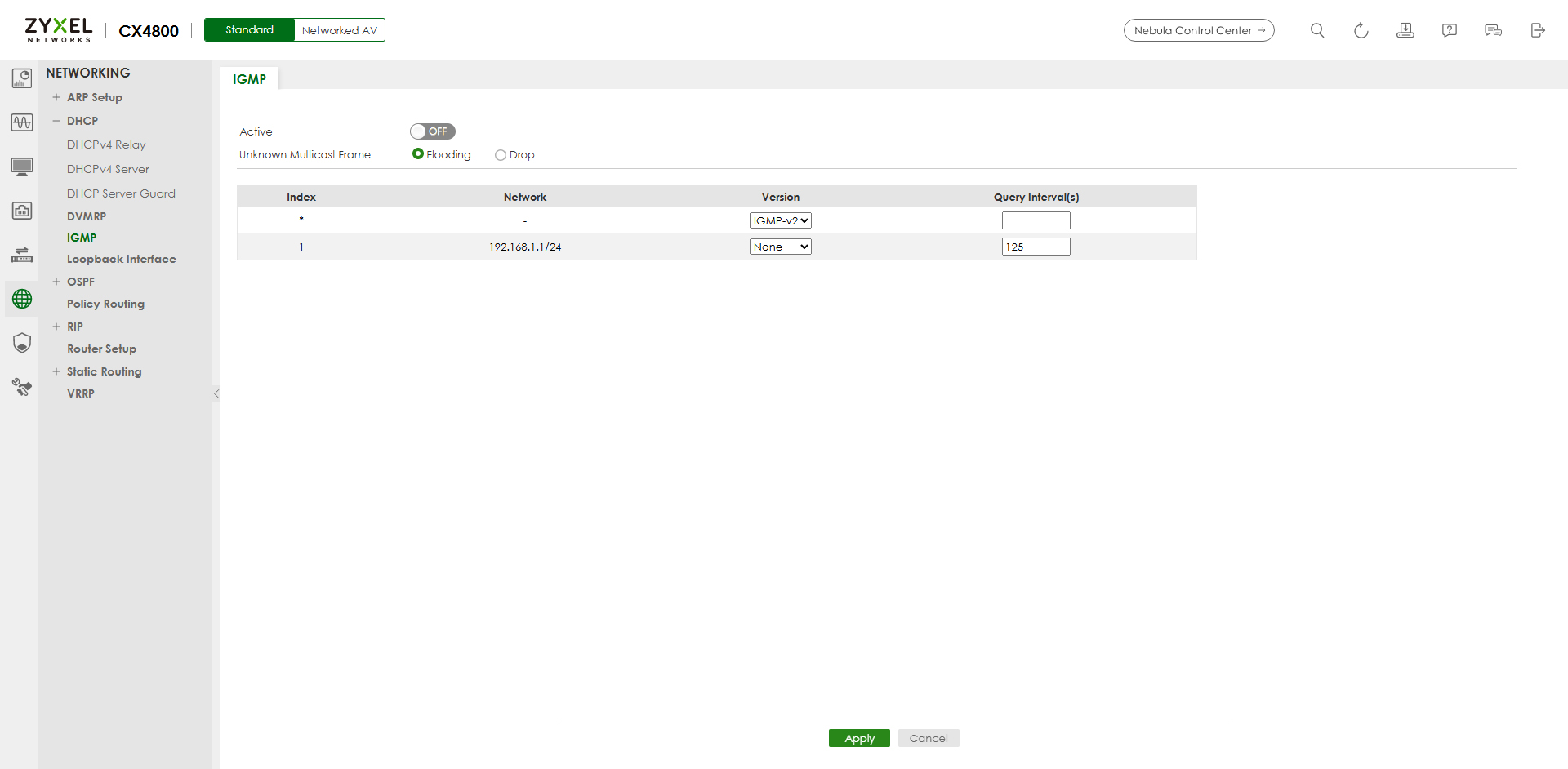Click the save configuration icon in header
The width and height of the screenshot is (1568, 769).
pyautogui.click(x=1405, y=30)
